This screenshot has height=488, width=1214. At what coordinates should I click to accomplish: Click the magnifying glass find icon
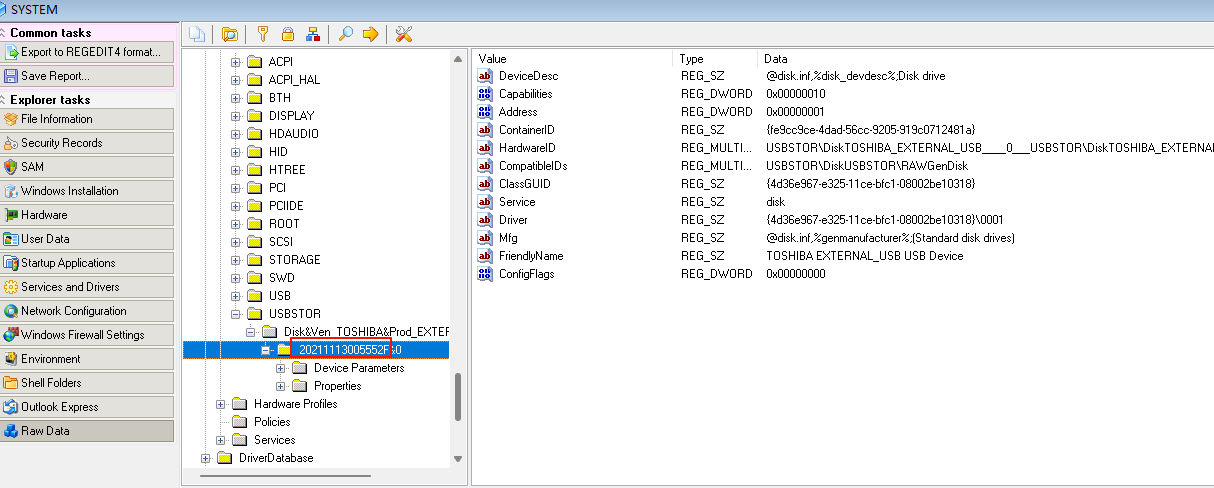(x=346, y=34)
